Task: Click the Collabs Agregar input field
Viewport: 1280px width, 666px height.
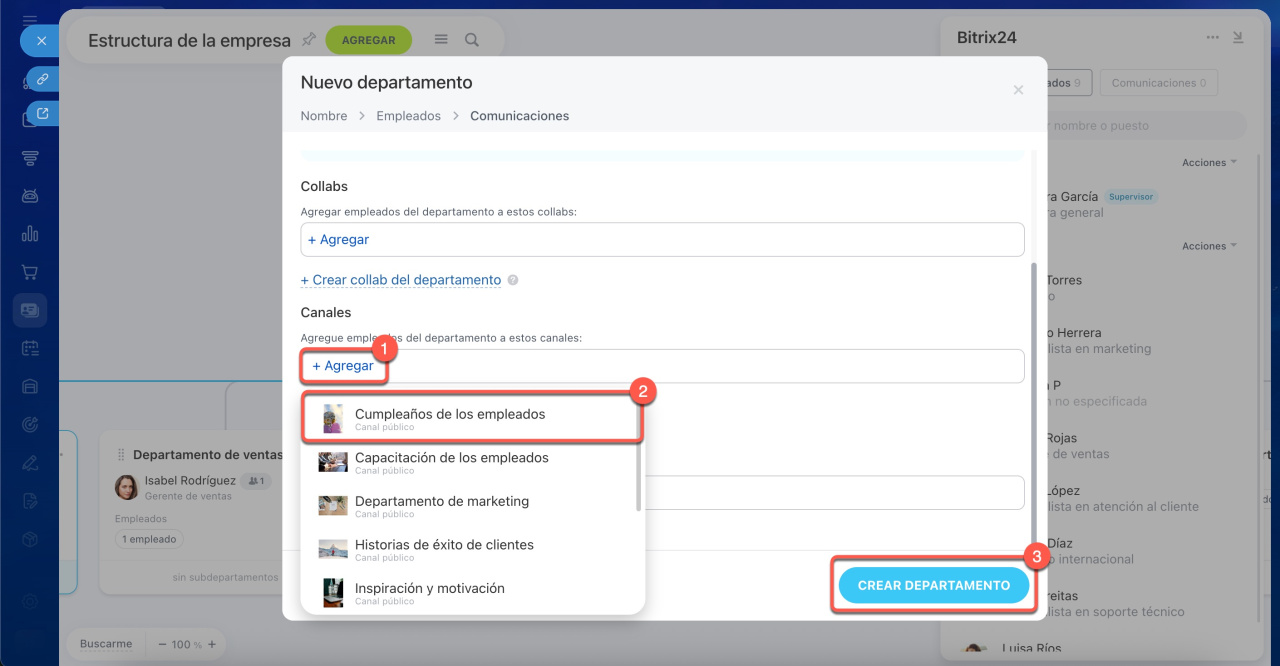Action: (x=662, y=240)
